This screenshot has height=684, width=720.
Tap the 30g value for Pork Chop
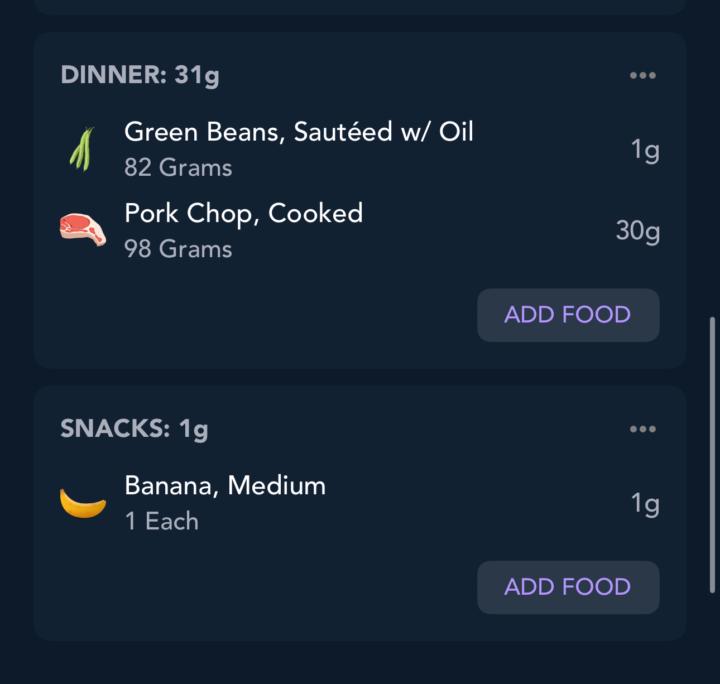637,231
